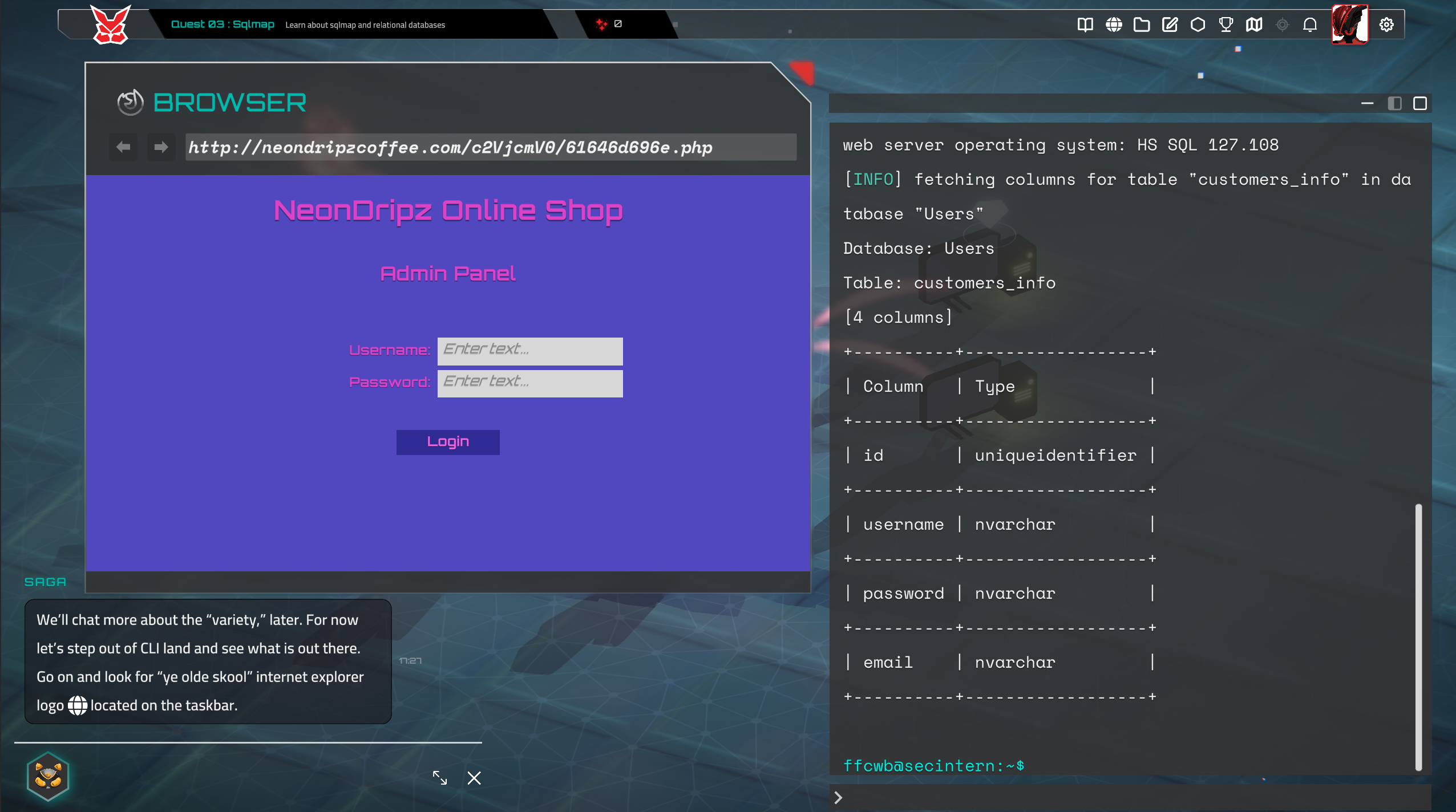Open the map icon
The width and height of the screenshot is (1456, 812).
click(x=1254, y=25)
